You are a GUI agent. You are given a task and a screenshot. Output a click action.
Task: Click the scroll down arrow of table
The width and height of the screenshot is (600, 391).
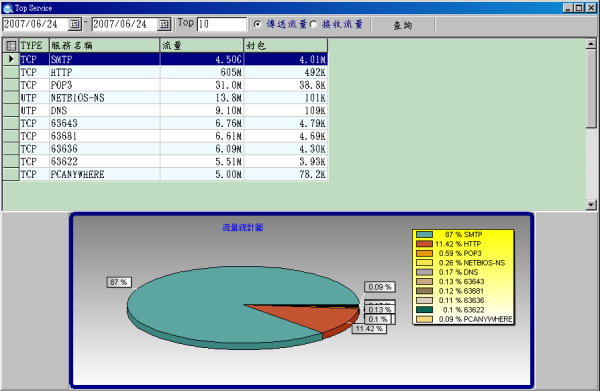[591, 205]
